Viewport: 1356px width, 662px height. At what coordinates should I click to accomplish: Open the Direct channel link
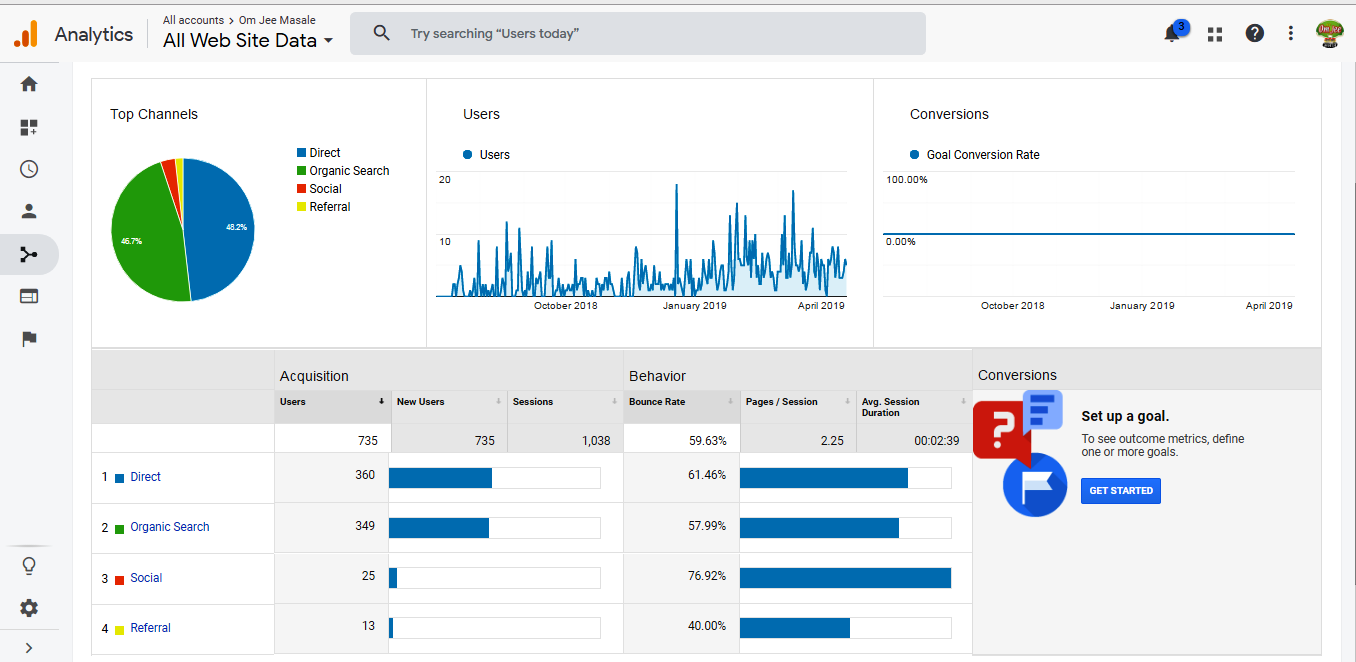[145, 477]
